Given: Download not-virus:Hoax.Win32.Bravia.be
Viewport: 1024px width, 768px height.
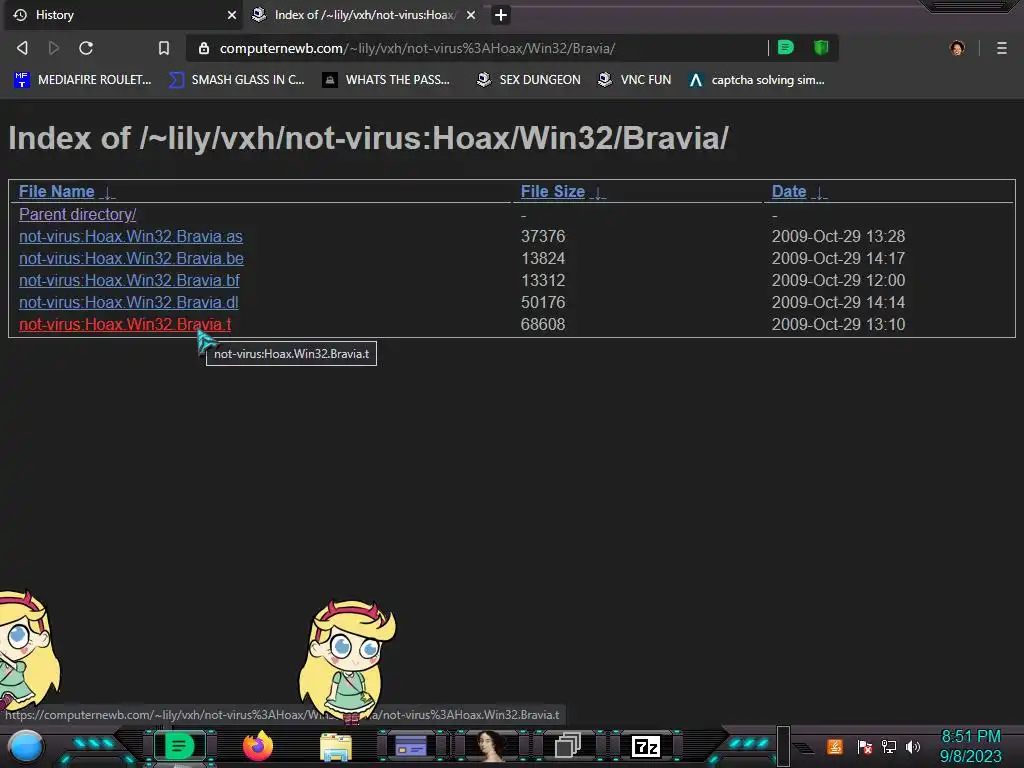Looking at the screenshot, I should click(x=131, y=258).
